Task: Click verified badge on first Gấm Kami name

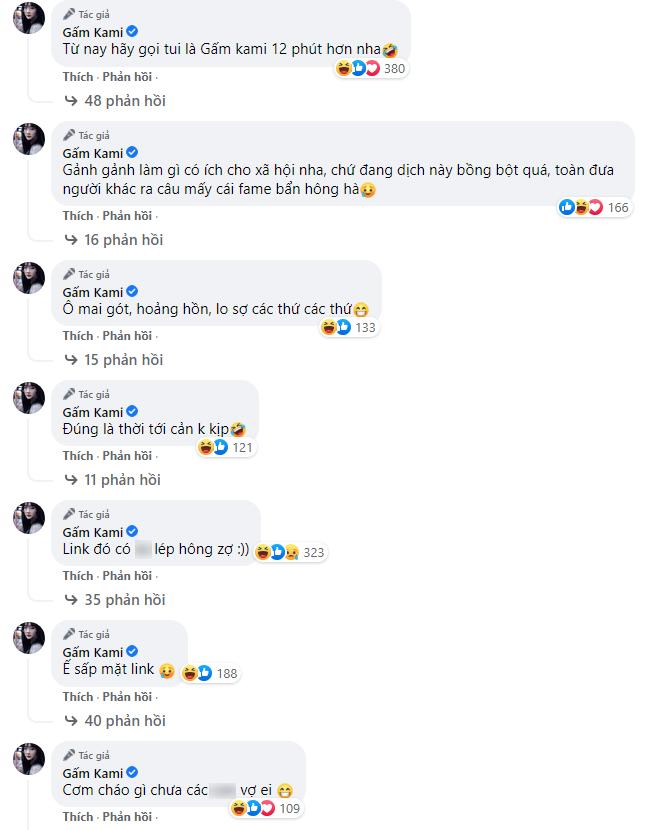Action: [132, 32]
